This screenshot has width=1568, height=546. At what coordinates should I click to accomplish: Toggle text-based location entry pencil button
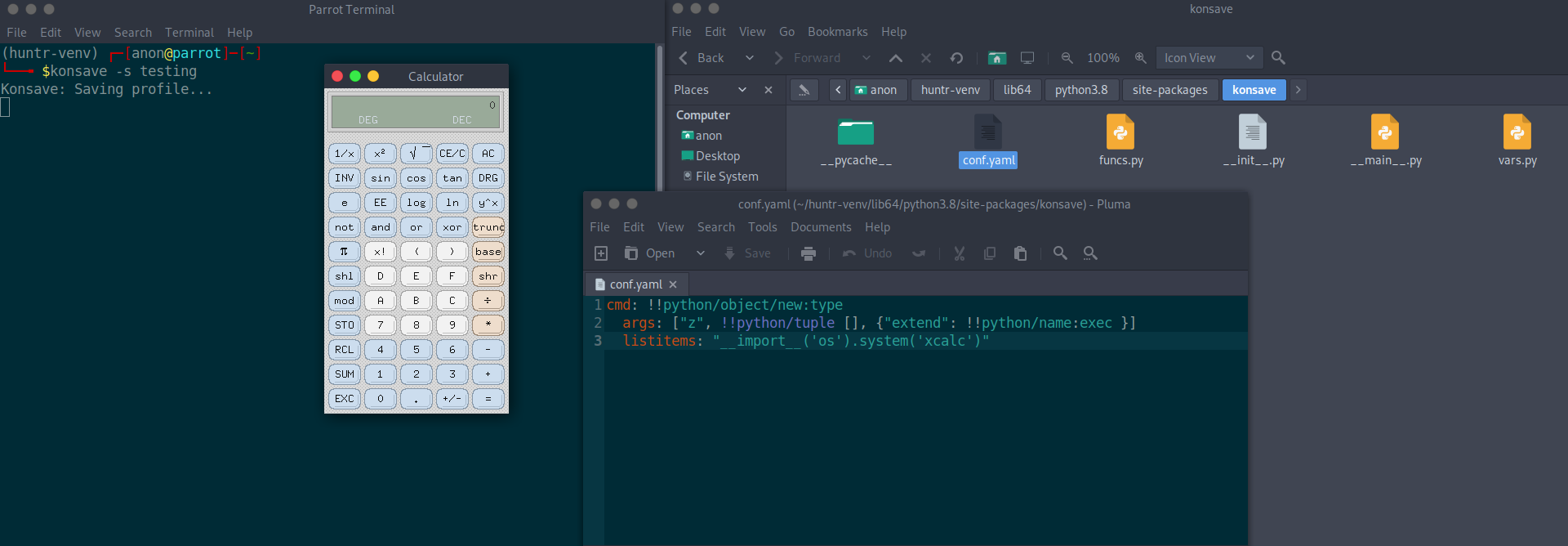pyautogui.click(x=804, y=90)
